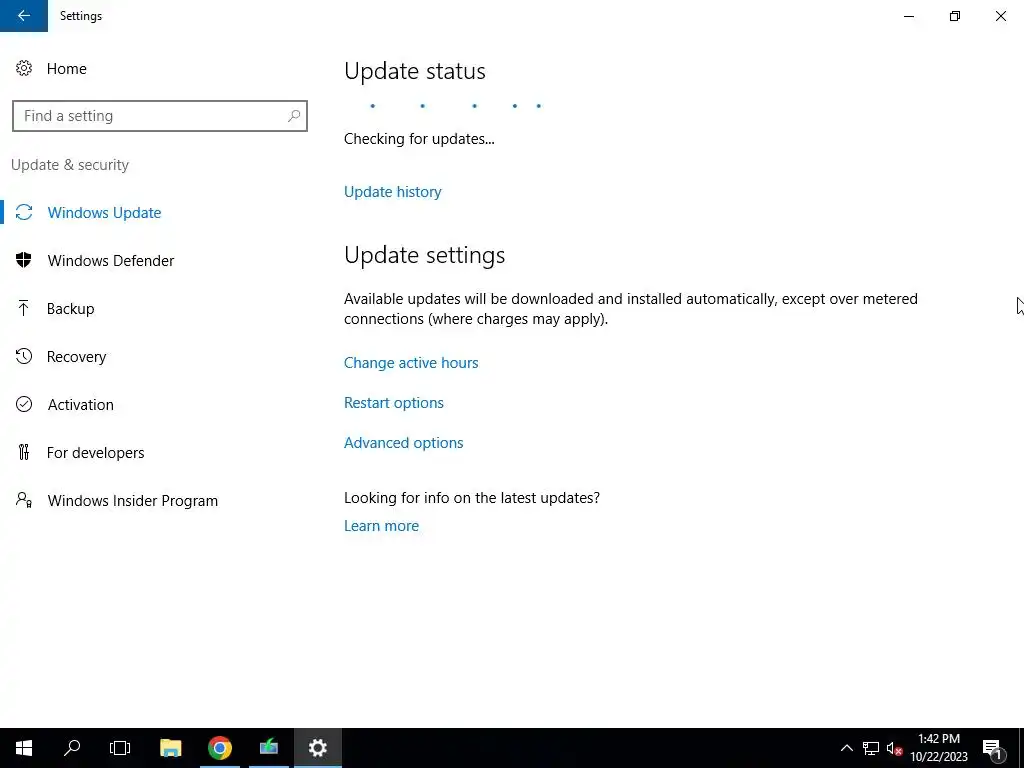This screenshot has width=1024, height=768.
Task: Open Update history link
Action: click(392, 192)
